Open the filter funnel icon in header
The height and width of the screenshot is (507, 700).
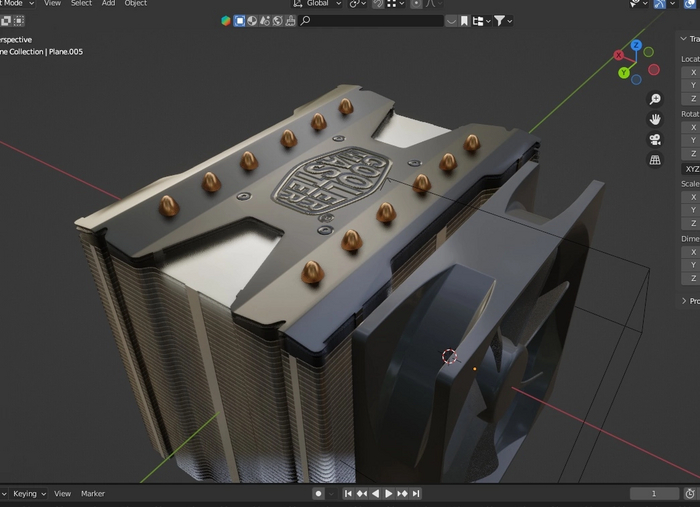[x=500, y=20]
